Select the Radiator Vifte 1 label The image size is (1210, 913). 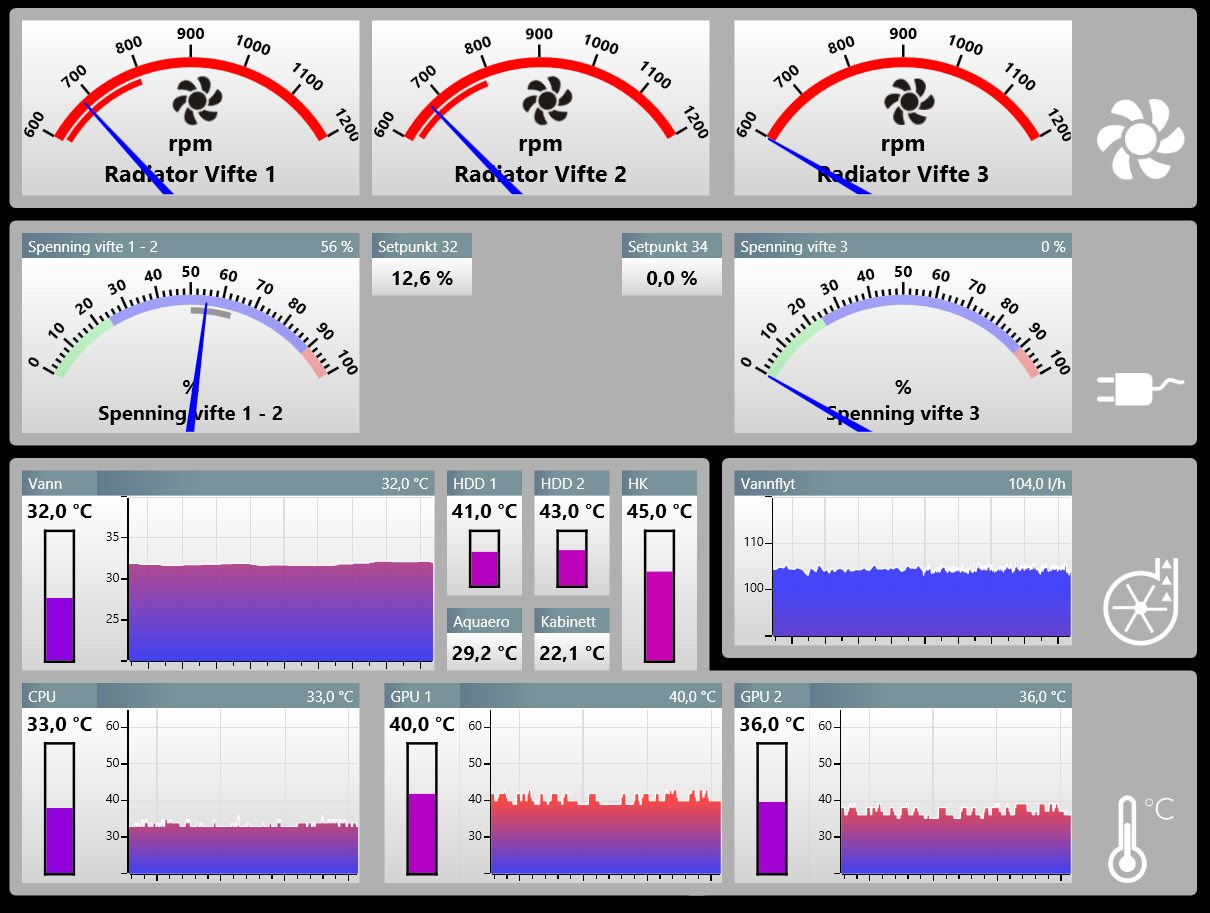pos(190,174)
